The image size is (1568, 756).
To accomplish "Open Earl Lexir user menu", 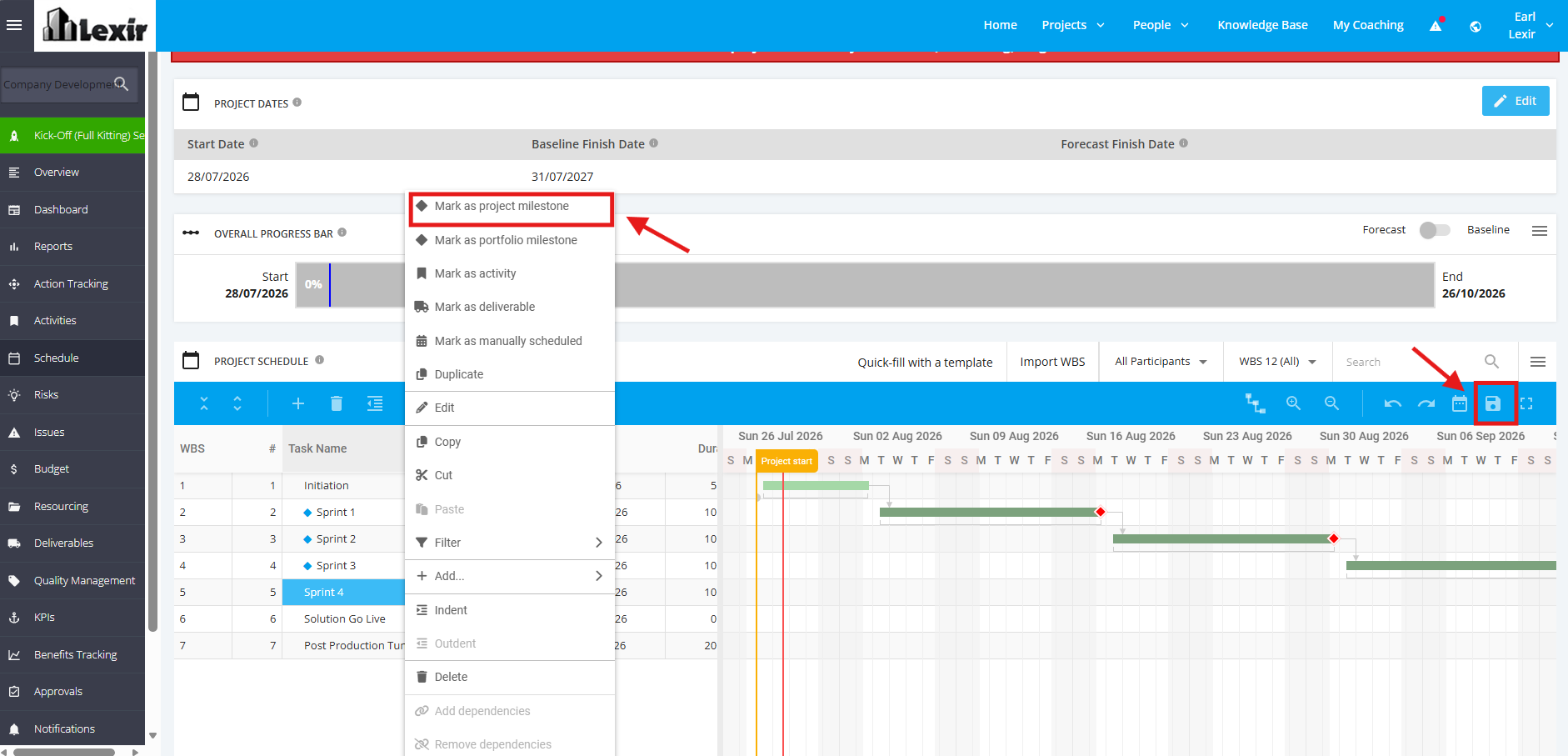I will pyautogui.click(x=1531, y=25).
